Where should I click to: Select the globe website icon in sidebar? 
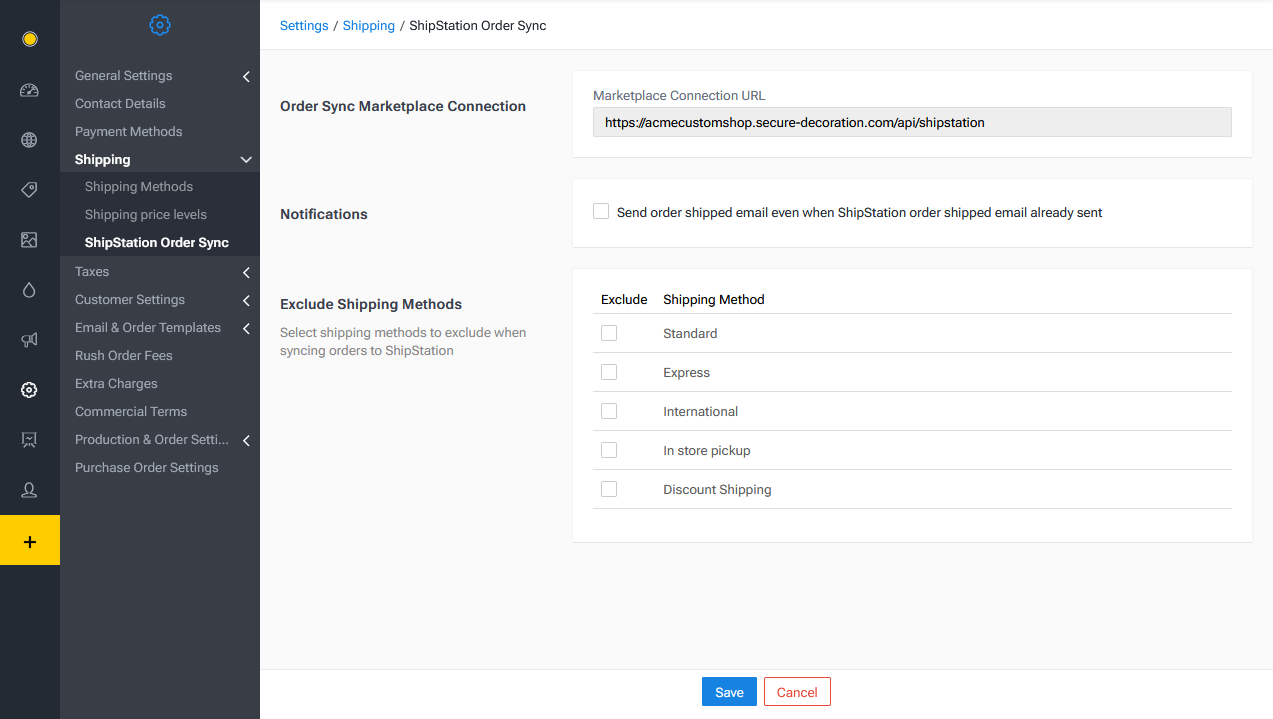[x=30, y=140]
